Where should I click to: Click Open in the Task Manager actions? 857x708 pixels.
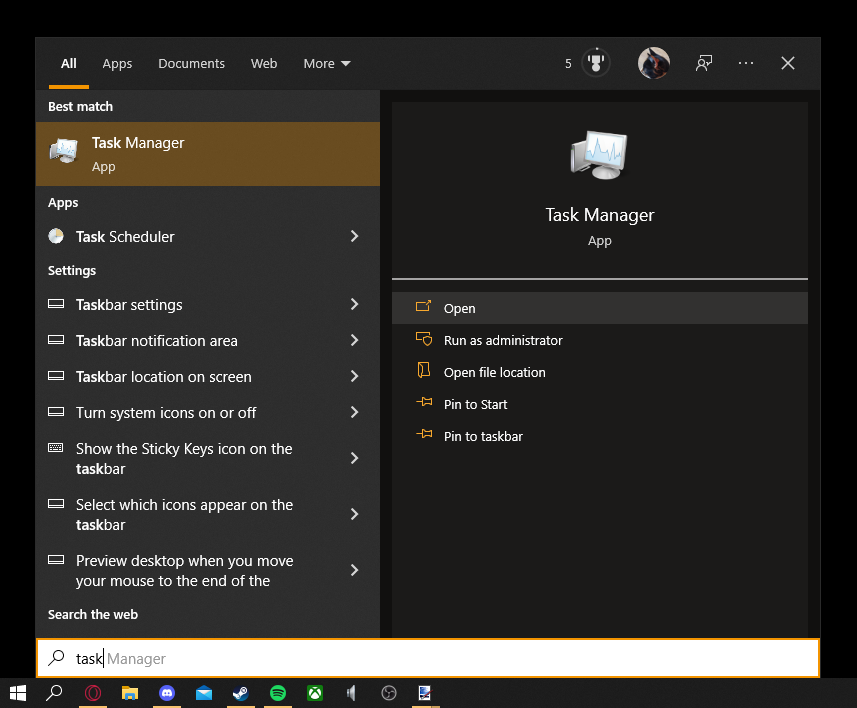(600, 308)
